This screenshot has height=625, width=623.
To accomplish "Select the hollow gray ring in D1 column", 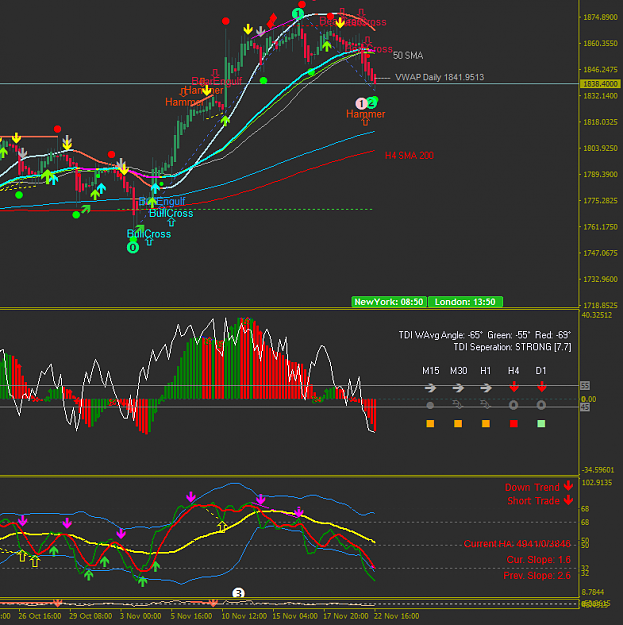I will tap(541, 405).
